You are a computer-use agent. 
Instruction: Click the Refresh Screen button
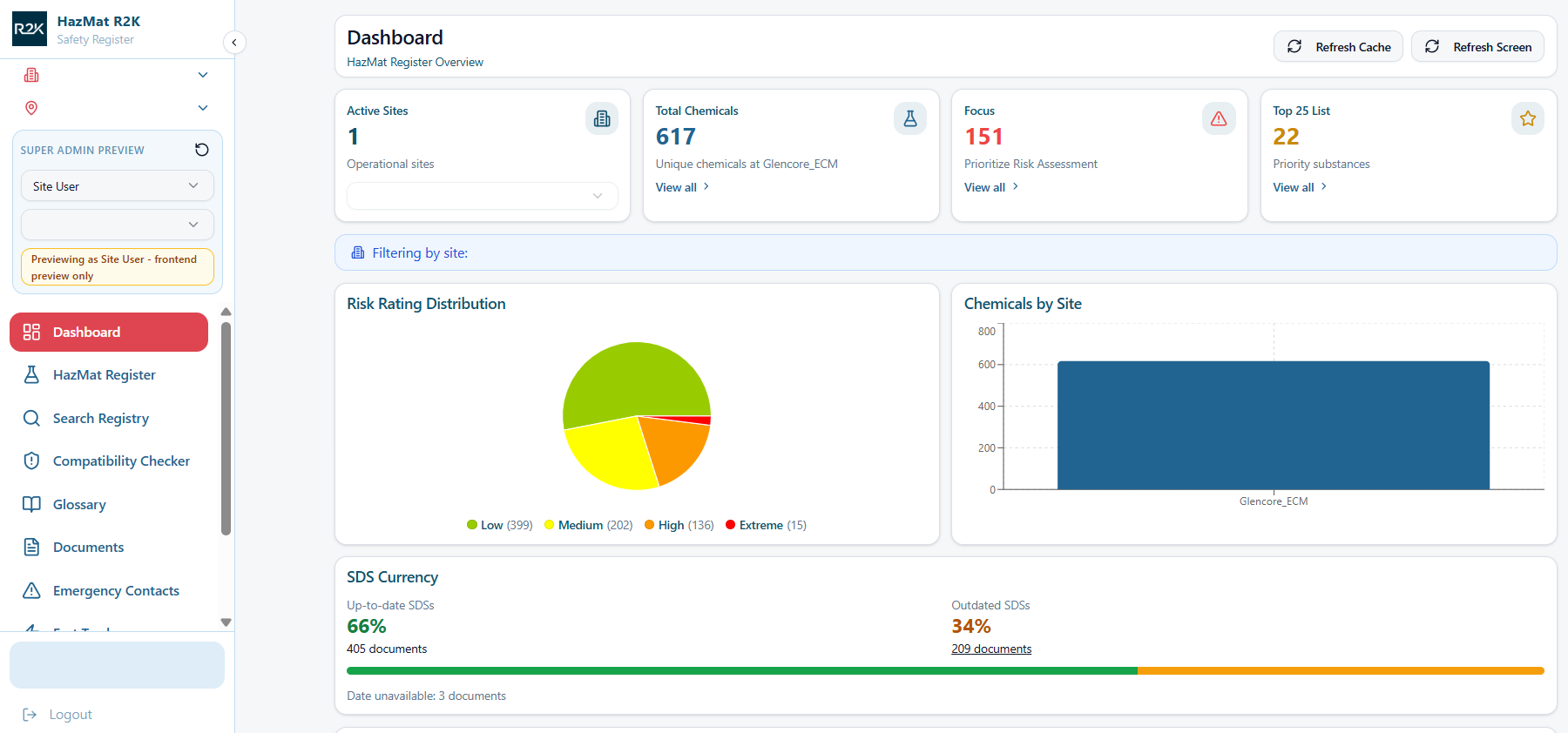pos(1477,46)
